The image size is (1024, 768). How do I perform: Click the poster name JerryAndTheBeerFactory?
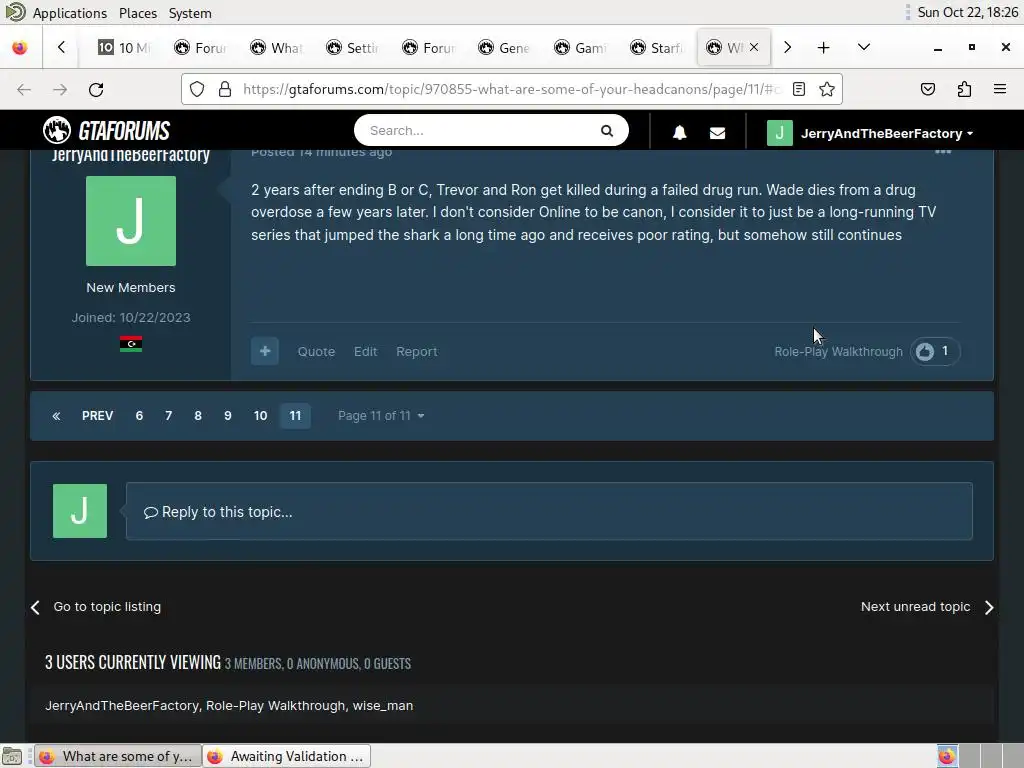[131, 155]
